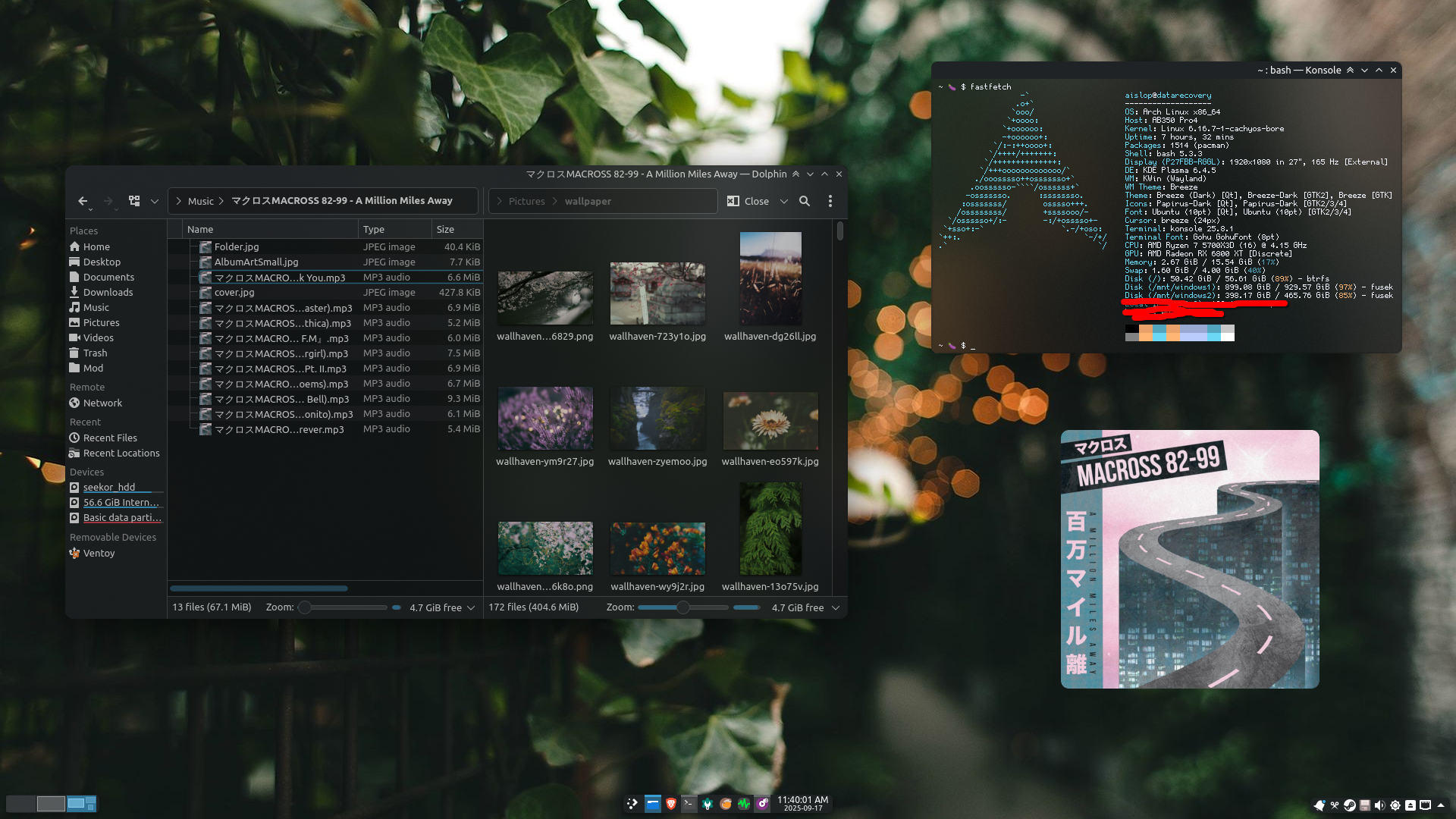The height and width of the screenshot is (819, 1456).
Task: Close the split view in Dolphin
Action: click(x=748, y=201)
